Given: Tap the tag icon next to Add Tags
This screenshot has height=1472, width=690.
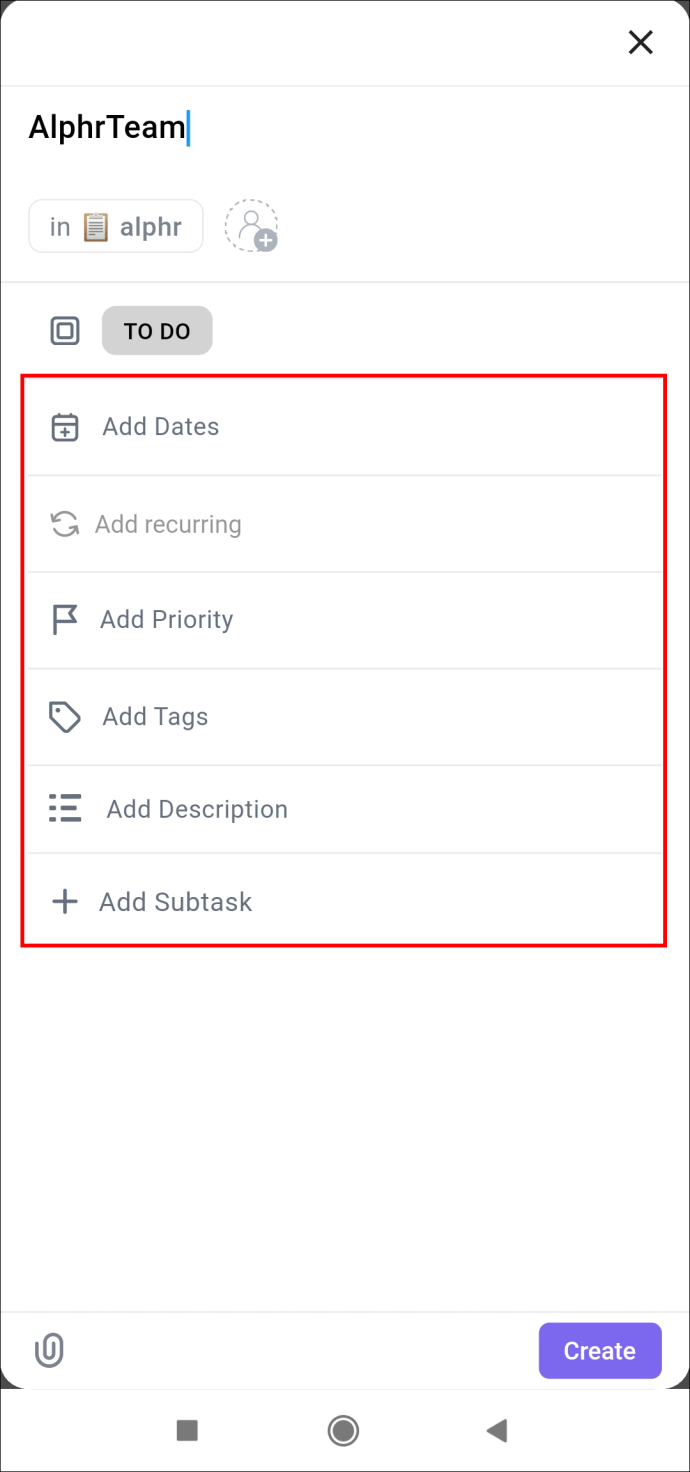Looking at the screenshot, I should 65,717.
